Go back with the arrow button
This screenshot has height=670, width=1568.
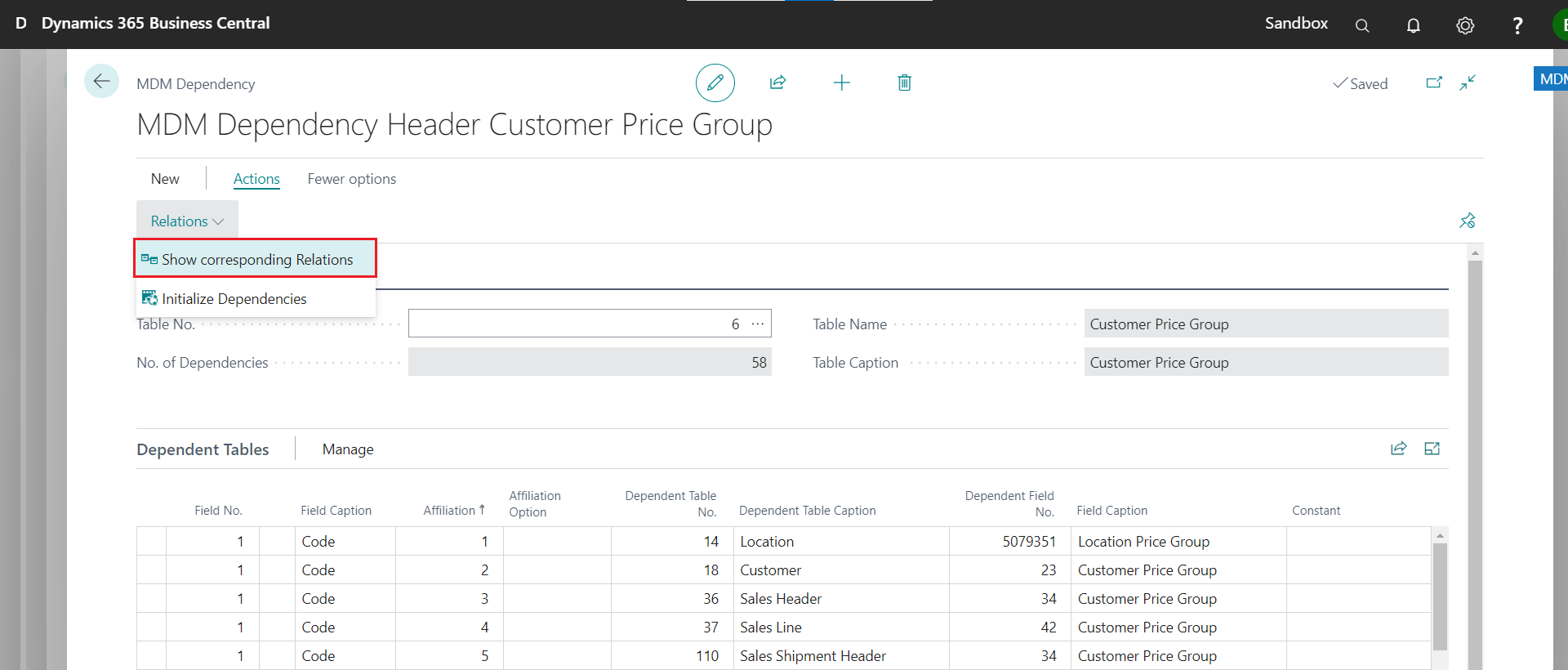101,81
